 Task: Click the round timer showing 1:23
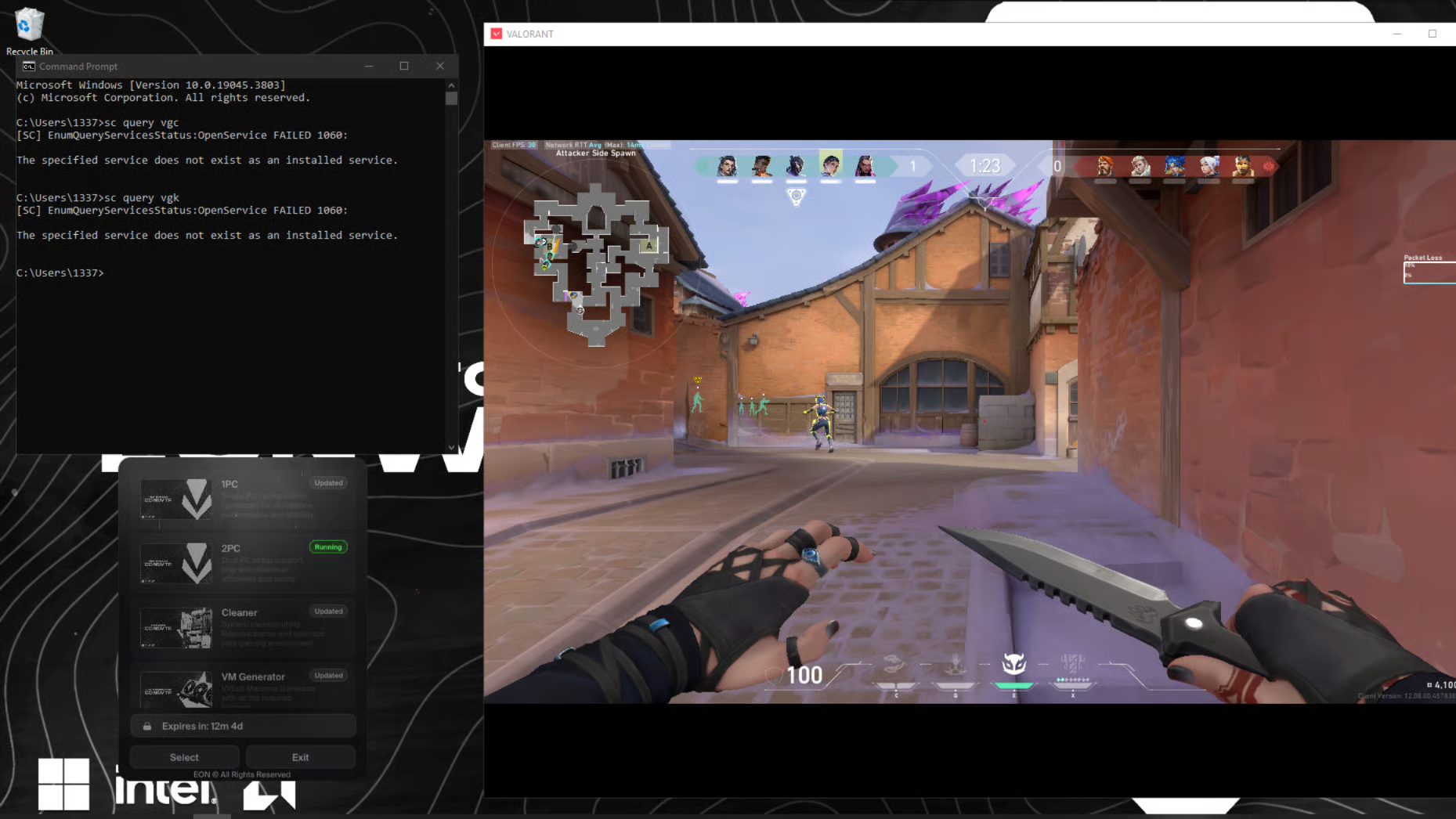(985, 166)
